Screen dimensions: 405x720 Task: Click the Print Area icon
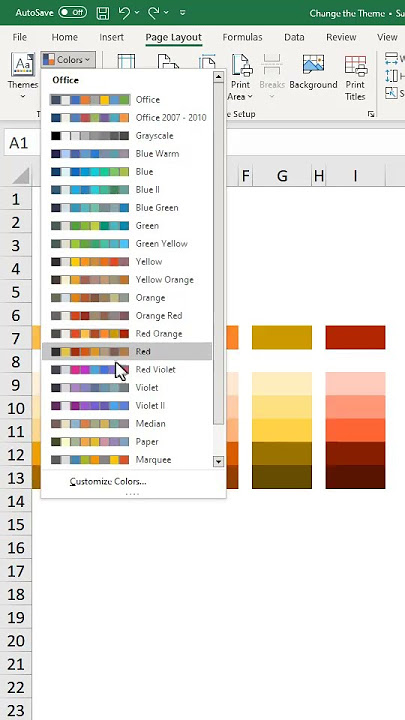[241, 65]
